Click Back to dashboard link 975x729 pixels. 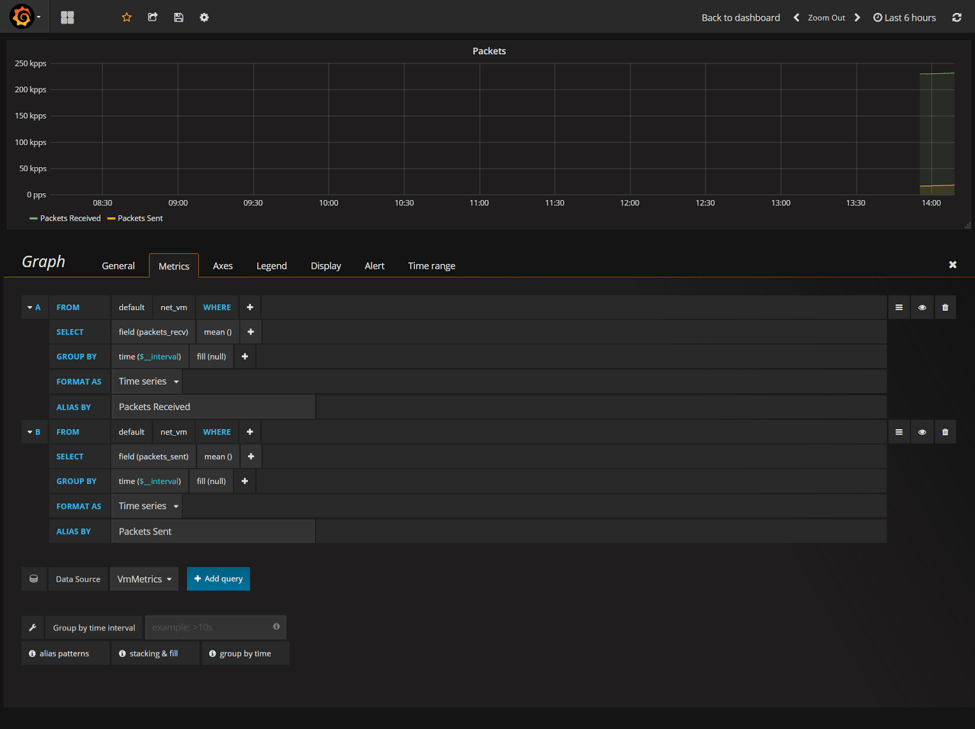pyautogui.click(x=740, y=17)
